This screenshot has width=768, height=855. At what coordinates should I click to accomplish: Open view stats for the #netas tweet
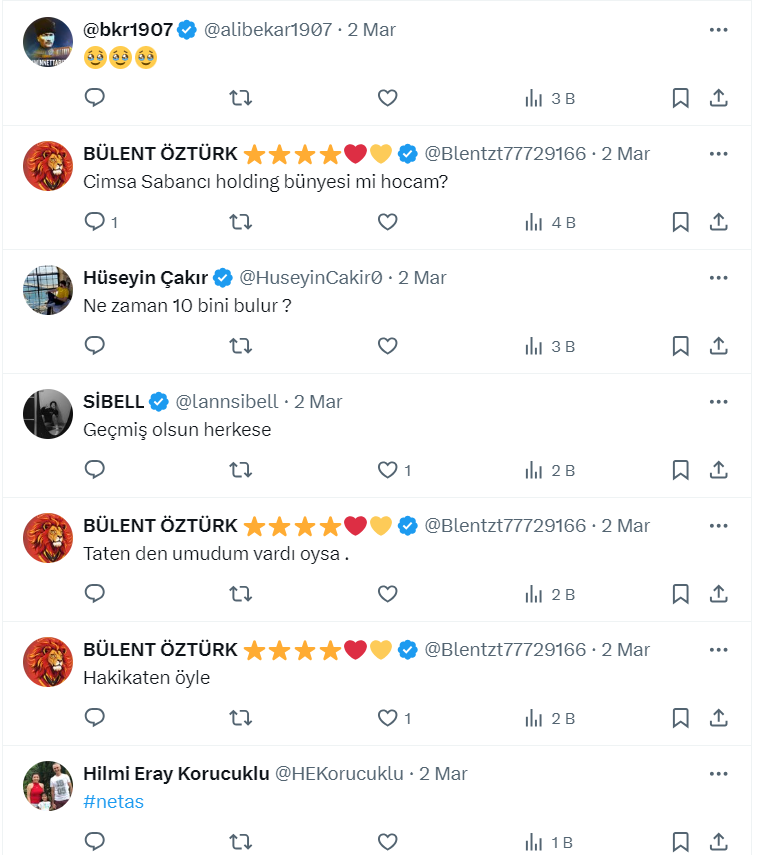(550, 842)
